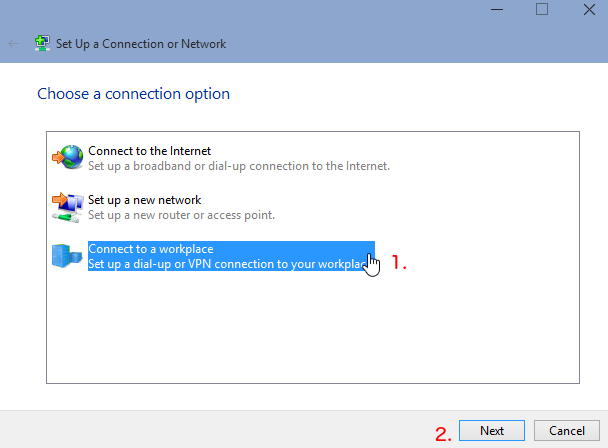The height and width of the screenshot is (448, 608).
Task: Click the Set Up a Connection or Network title
Action: (x=141, y=44)
